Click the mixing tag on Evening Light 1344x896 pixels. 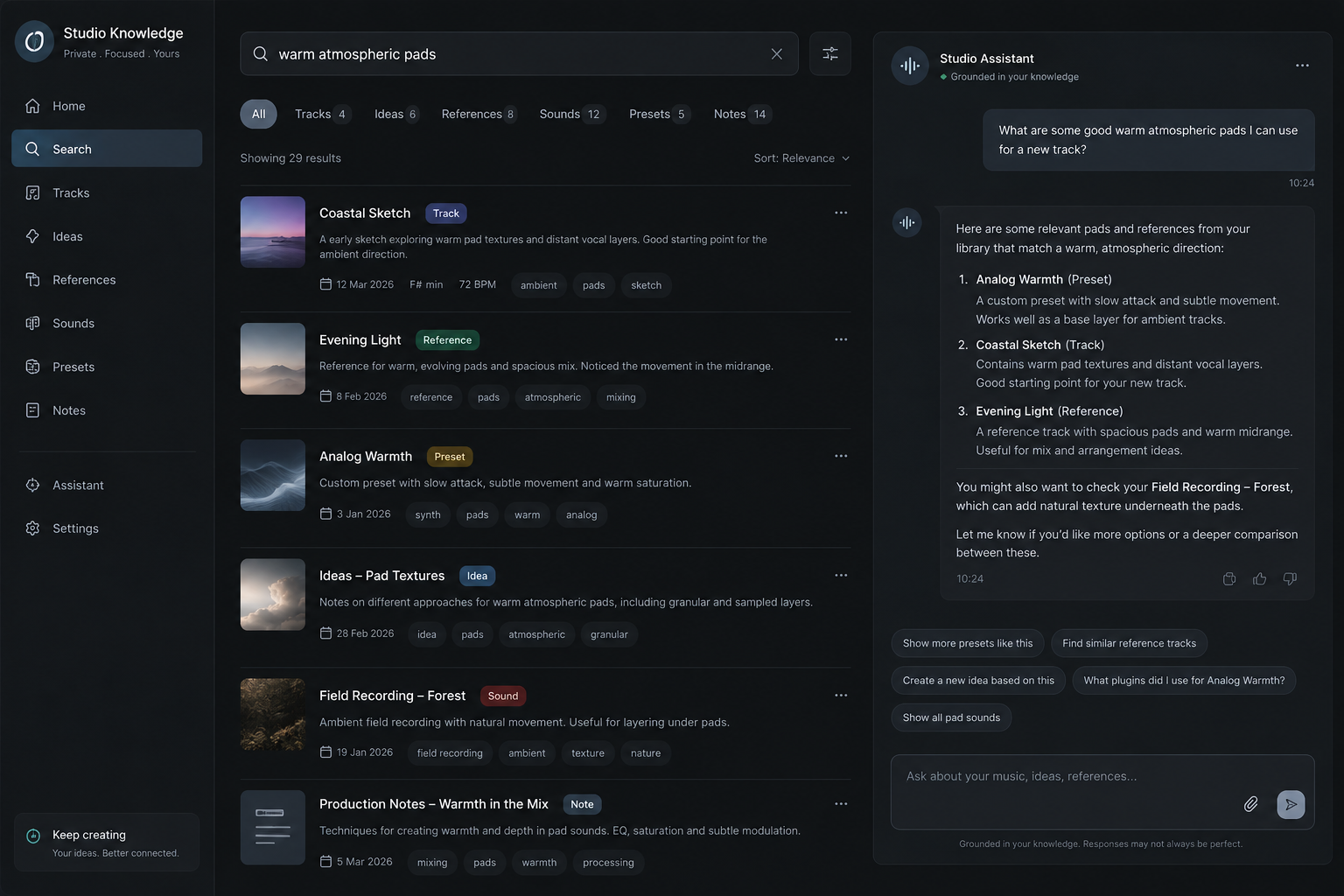click(621, 397)
